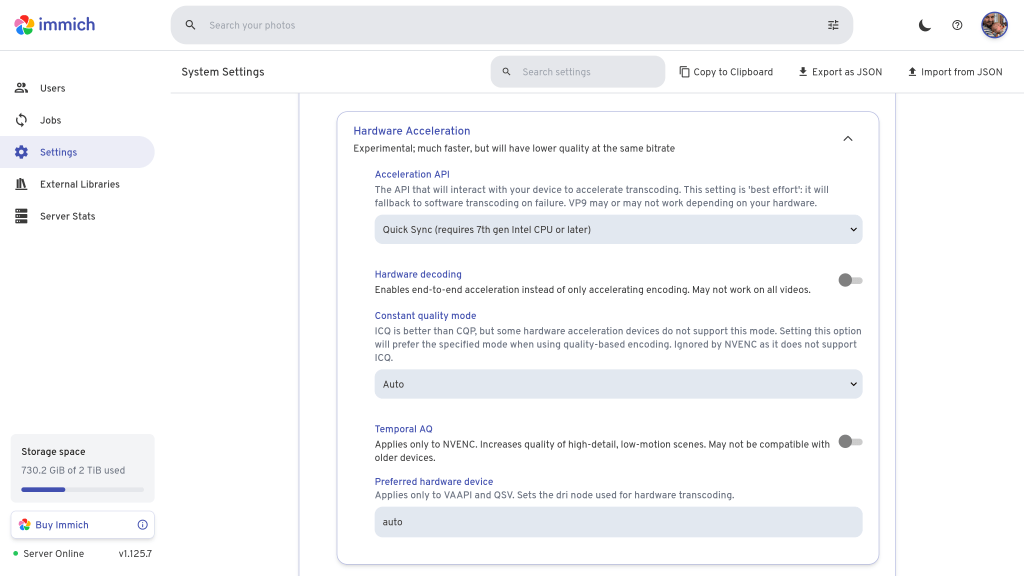The height and width of the screenshot is (576, 1024).
Task: Export settings as JSON
Action: [x=840, y=72]
